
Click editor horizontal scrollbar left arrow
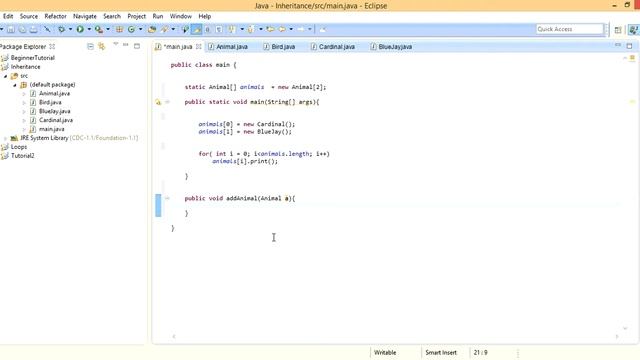click(174, 337)
